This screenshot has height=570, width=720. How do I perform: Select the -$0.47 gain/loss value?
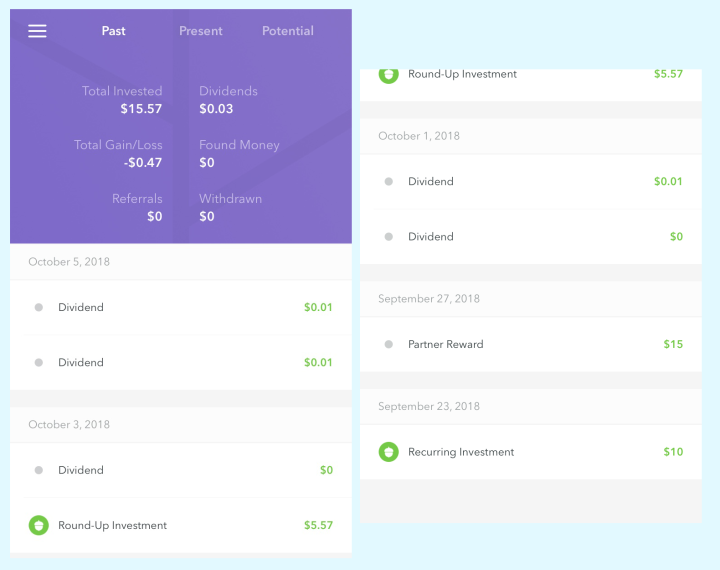coord(143,163)
